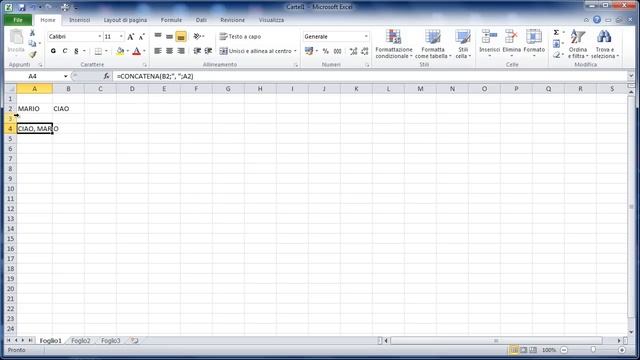Open Ordina e filtra menu
Viewport: 640px width, 360px height.
click(x=578, y=44)
